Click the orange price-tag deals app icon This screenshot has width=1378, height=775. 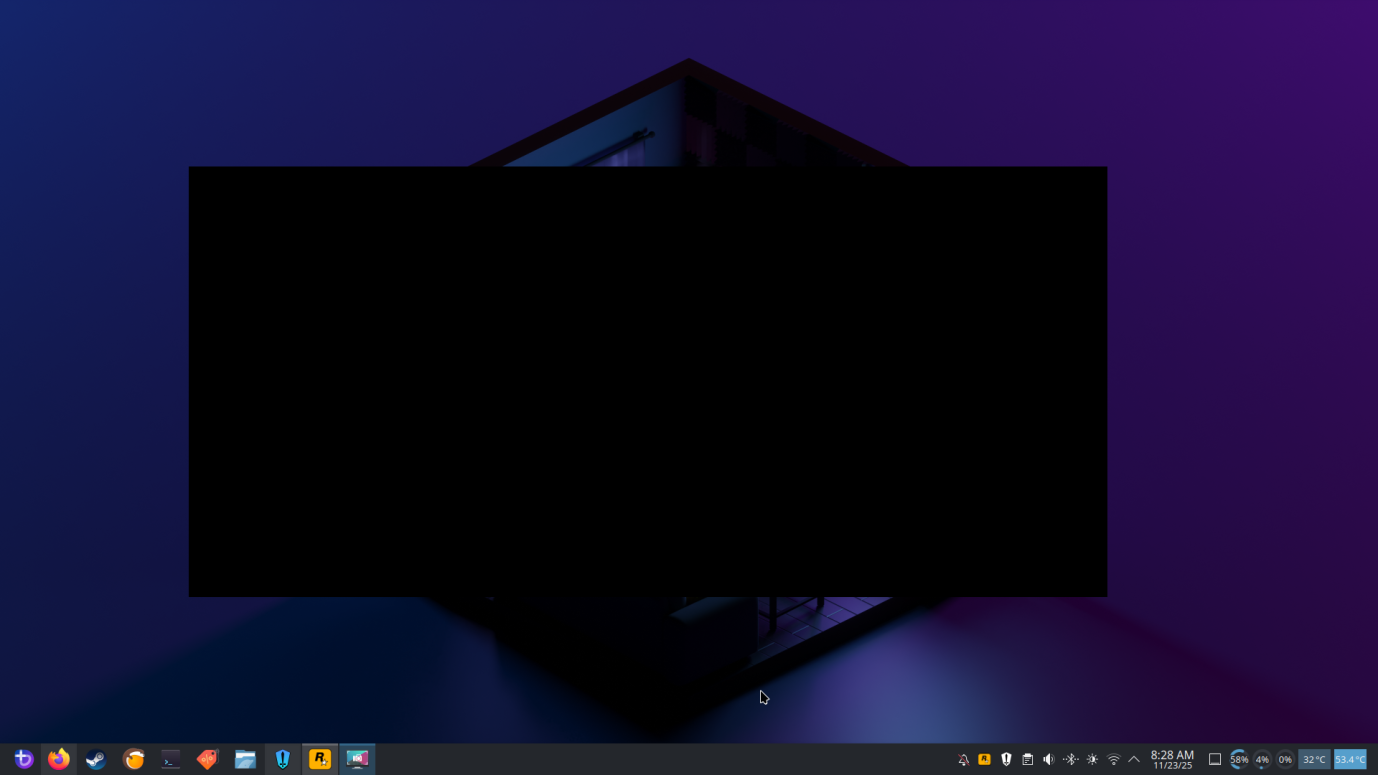tap(206, 759)
